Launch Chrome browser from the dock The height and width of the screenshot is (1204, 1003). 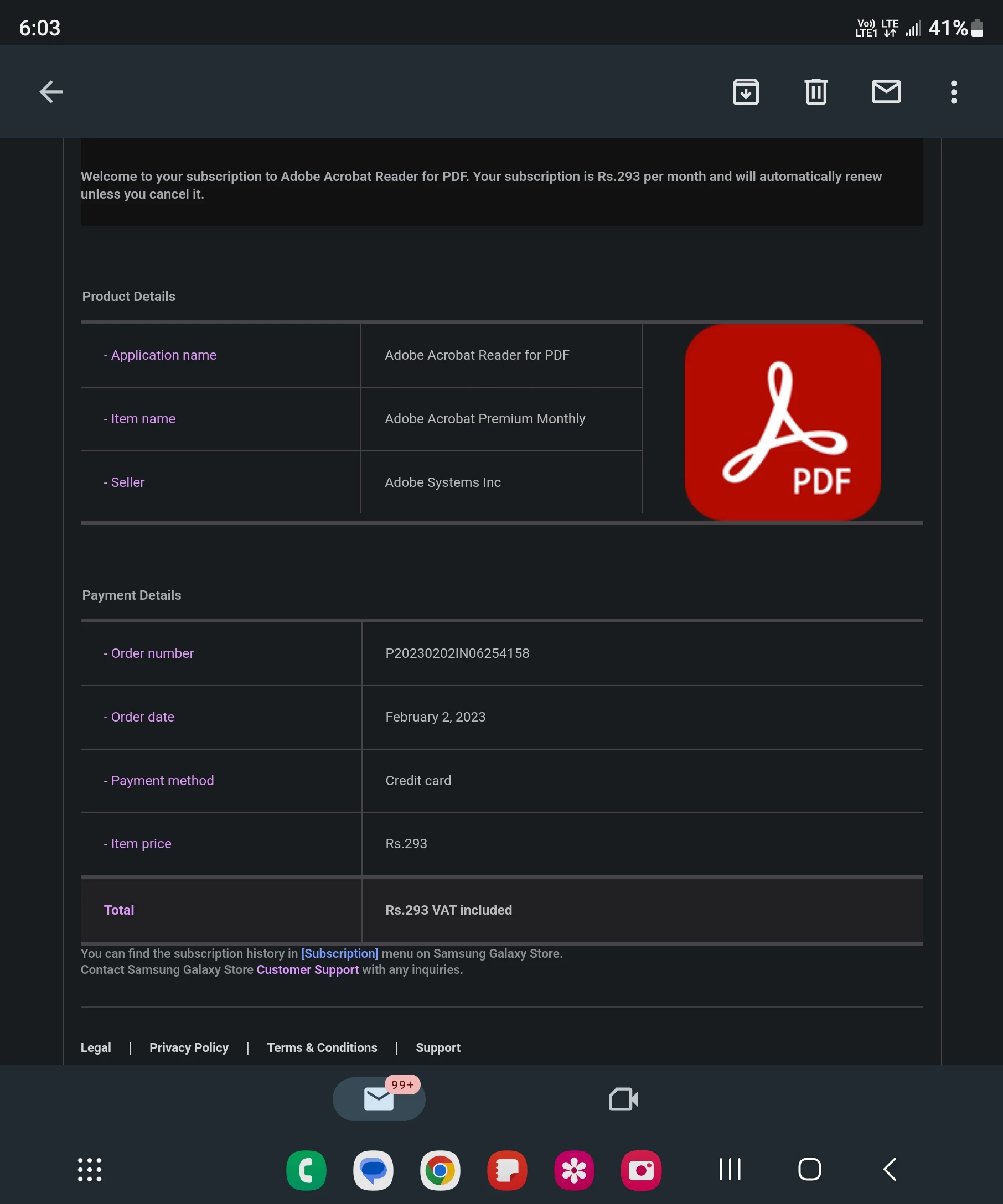point(440,1170)
